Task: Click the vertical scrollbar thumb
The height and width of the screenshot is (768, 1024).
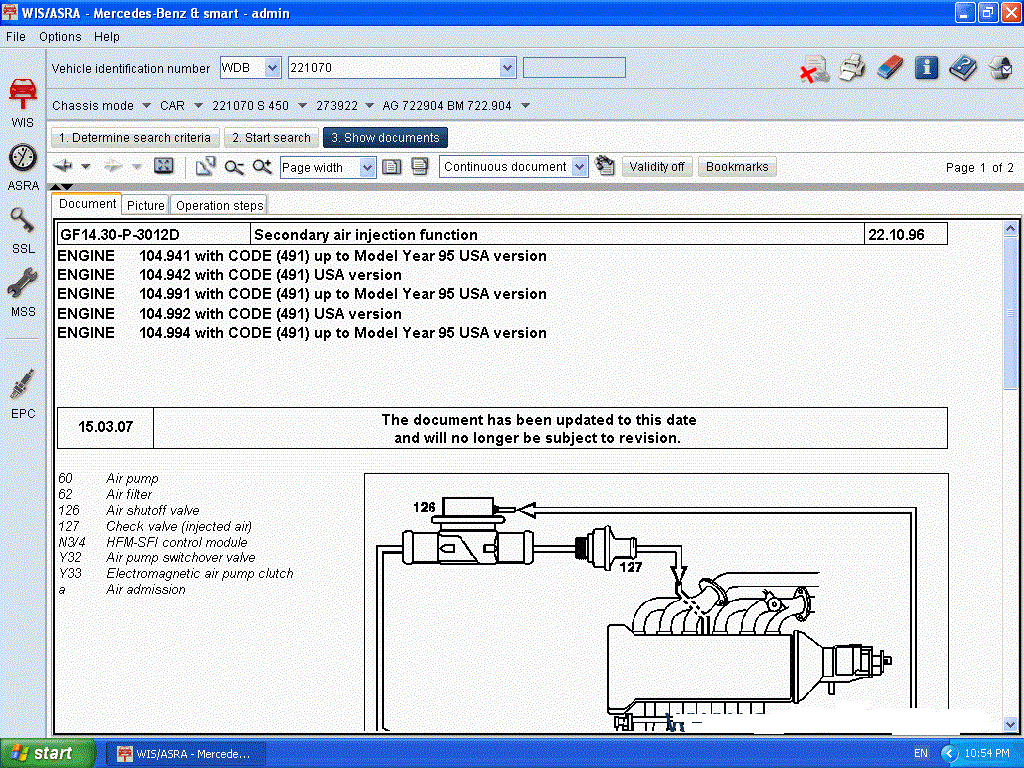Action: click(x=1010, y=313)
